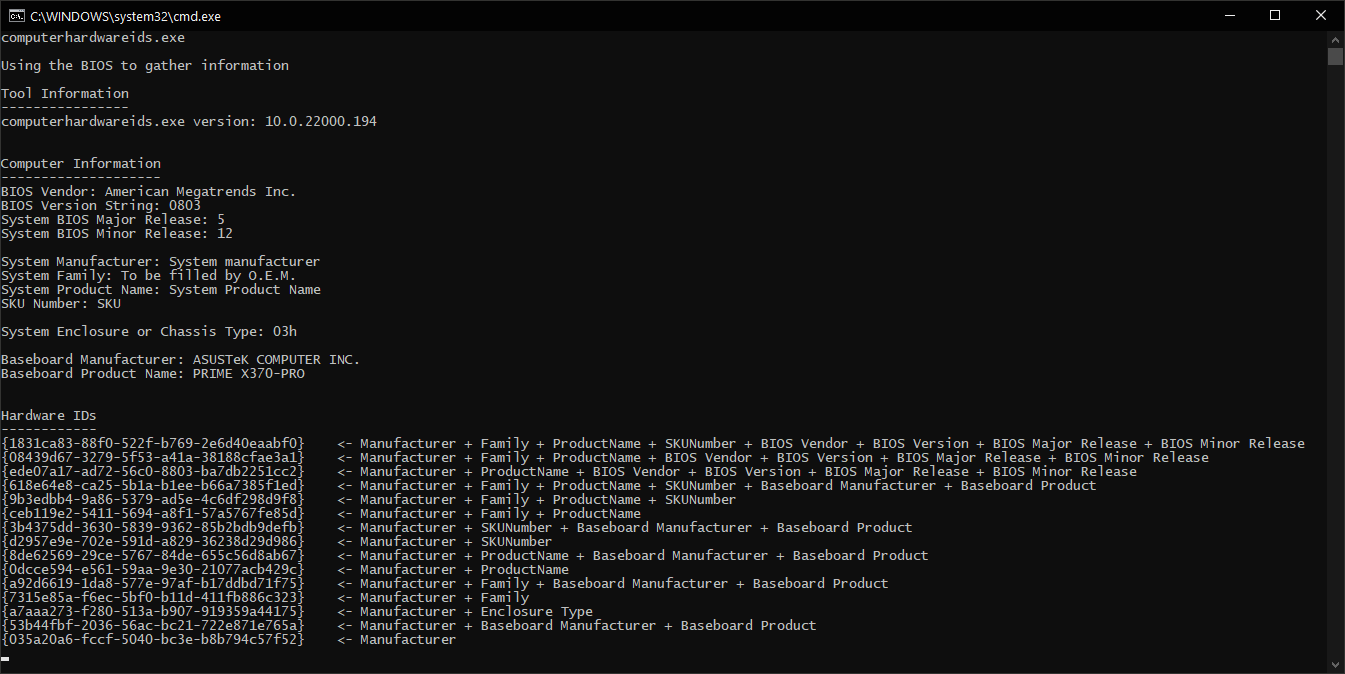The height and width of the screenshot is (674, 1345).
Task: Click the line 'Using the BIOS to gather information'
Action: (145, 65)
